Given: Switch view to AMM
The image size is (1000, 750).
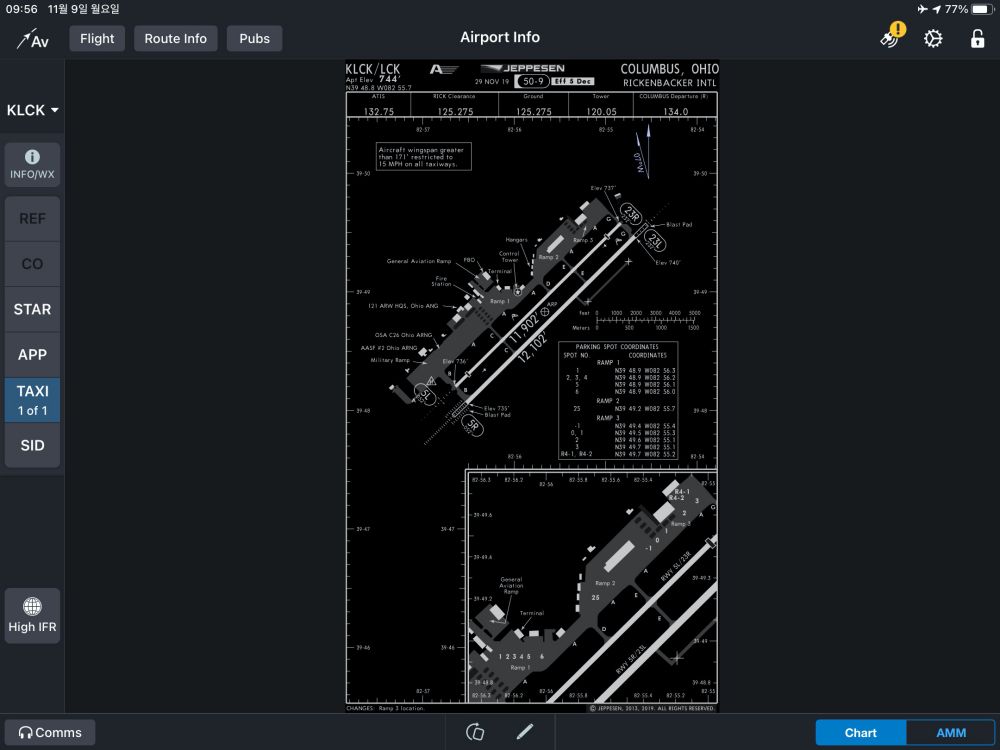Looking at the screenshot, I should [x=950, y=732].
